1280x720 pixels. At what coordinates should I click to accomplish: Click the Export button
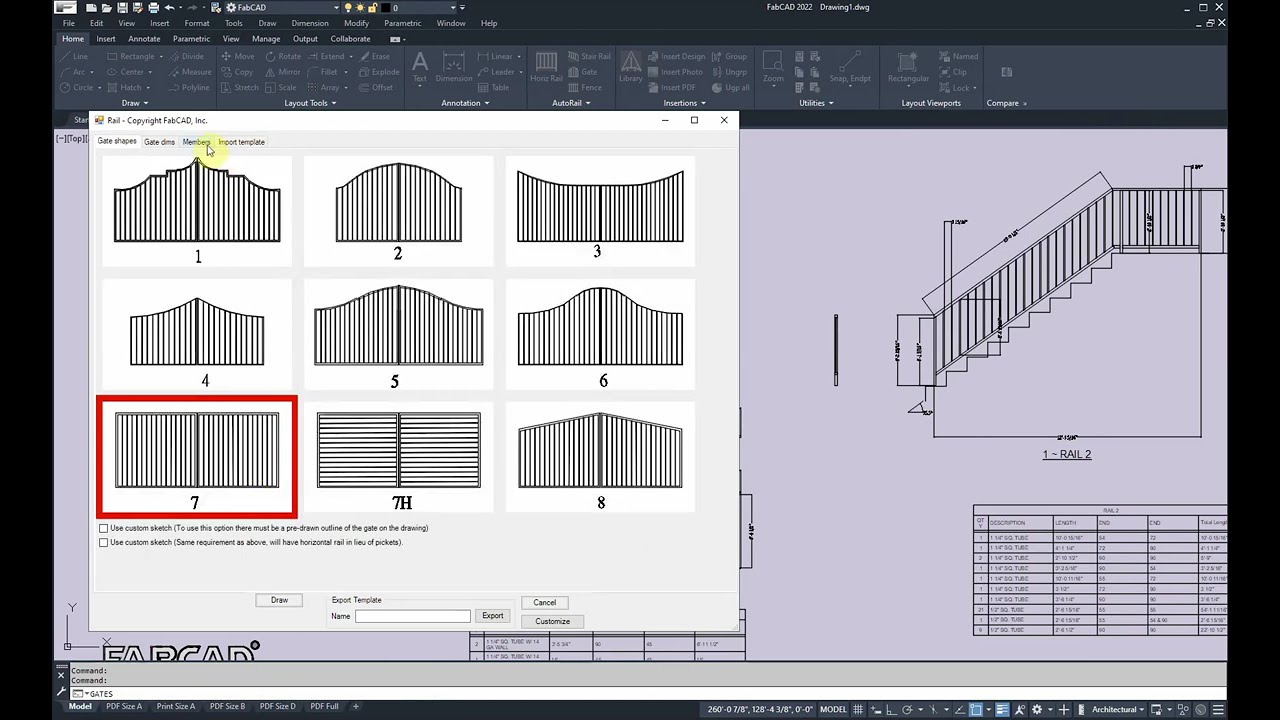(493, 616)
